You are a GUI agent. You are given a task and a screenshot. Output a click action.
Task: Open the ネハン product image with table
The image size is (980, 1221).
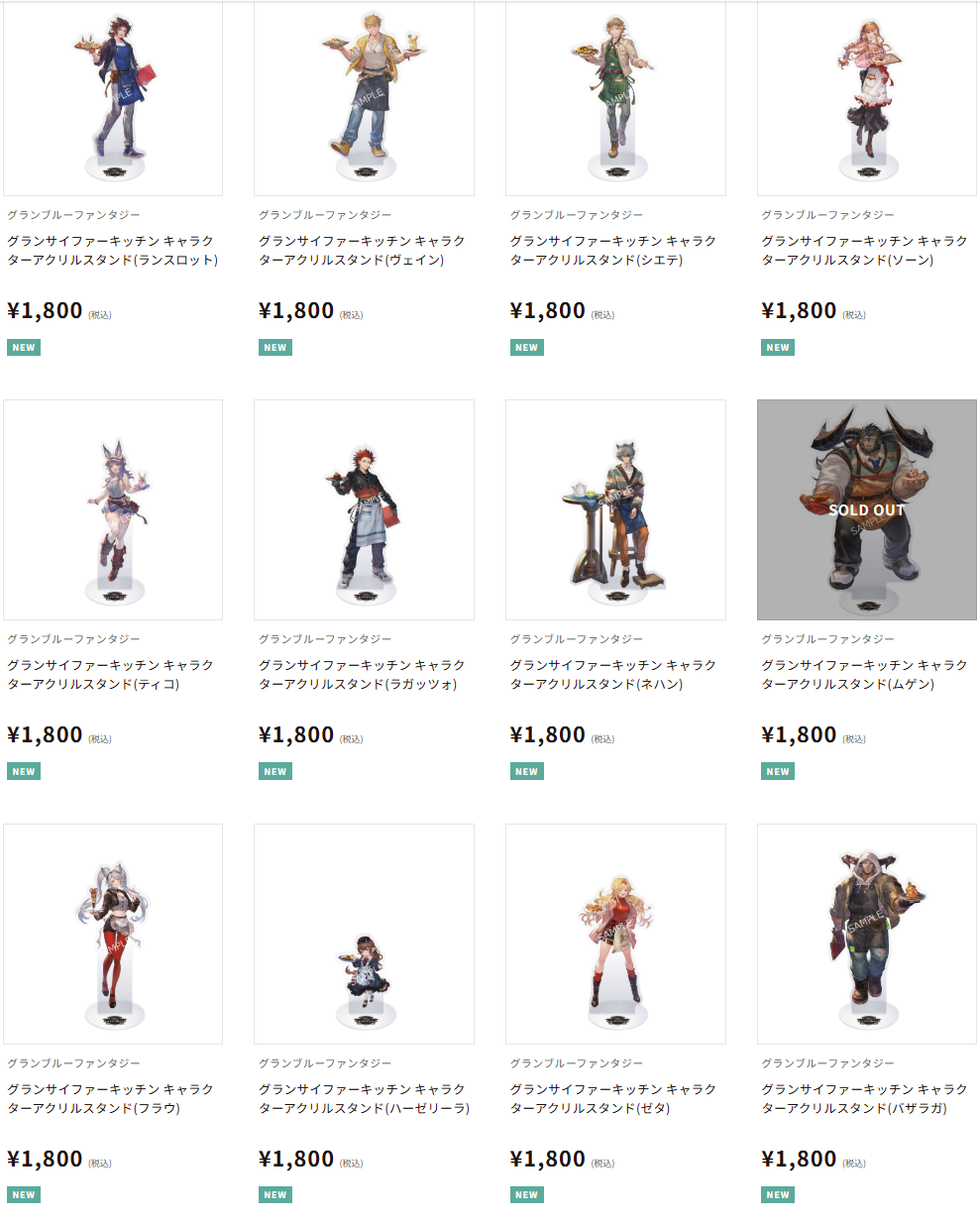click(x=615, y=510)
